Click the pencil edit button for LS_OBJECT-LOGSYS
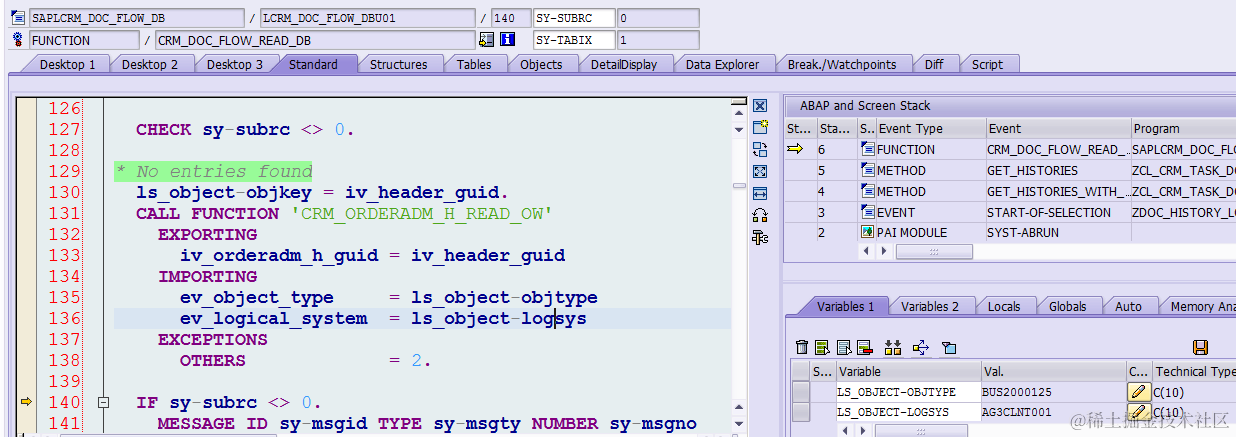1236x437 pixels. [x=1139, y=412]
